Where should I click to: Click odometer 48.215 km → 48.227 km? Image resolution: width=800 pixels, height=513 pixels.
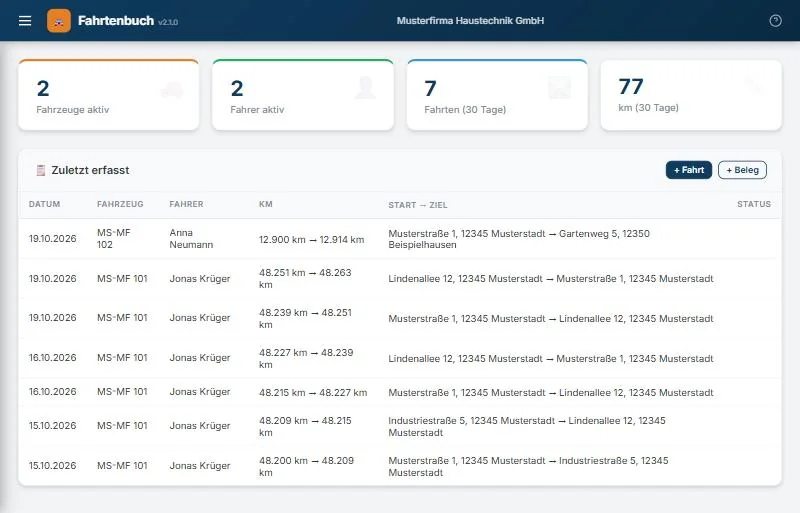[313, 393]
